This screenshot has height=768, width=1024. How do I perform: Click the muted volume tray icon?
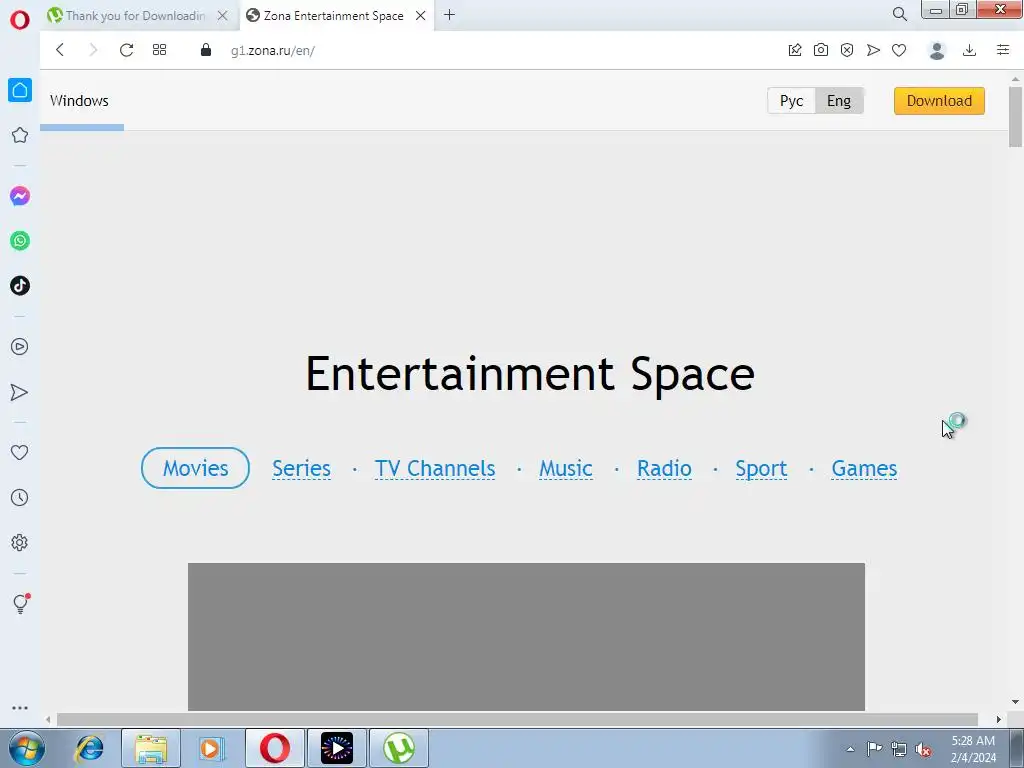[923, 749]
